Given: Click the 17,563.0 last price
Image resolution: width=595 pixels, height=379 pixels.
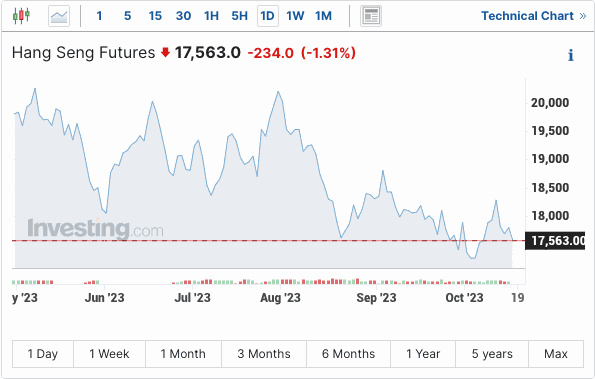Looking at the screenshot, I should click(x=208, y=53).
